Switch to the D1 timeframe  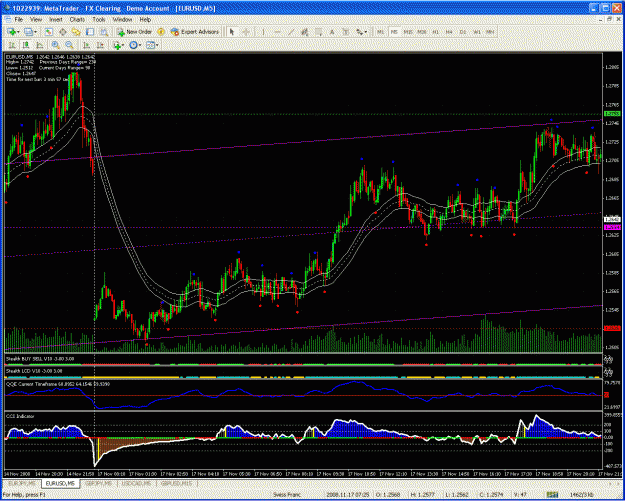(x=463, y=32)
